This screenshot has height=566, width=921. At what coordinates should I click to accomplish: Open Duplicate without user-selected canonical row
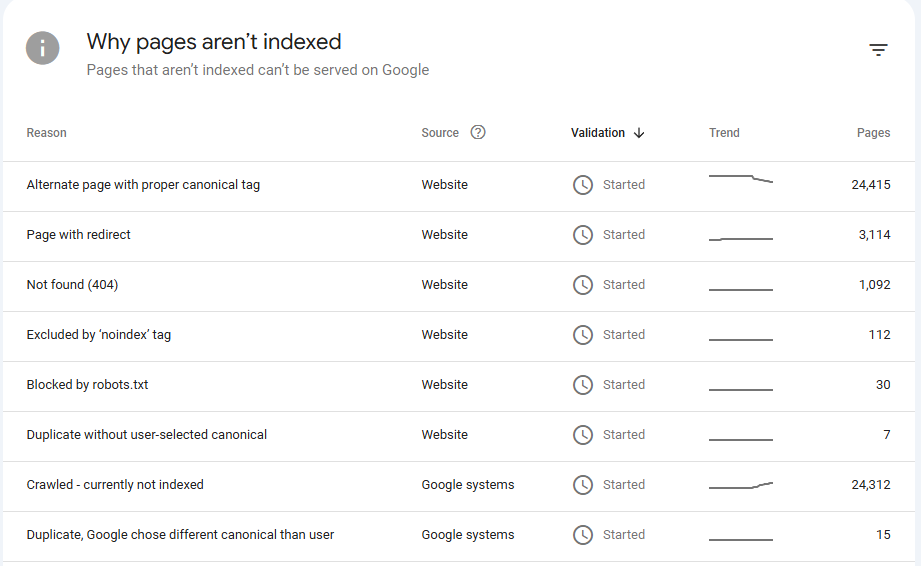(147, 435)
